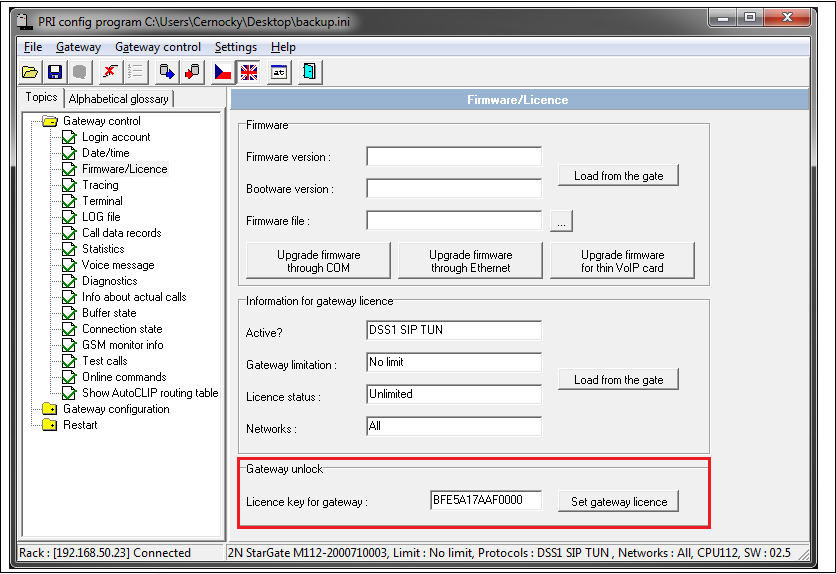
Task: Click Set gateway licence button
Action: pos(618,502)
